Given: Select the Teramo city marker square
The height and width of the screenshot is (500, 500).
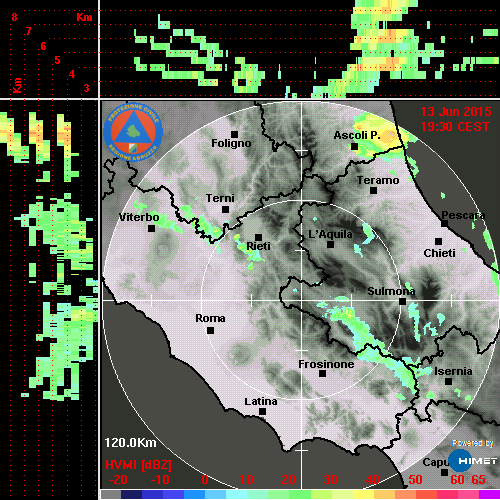Looking at the screenshot, I should pyautogui.click(x=373, y=190).
